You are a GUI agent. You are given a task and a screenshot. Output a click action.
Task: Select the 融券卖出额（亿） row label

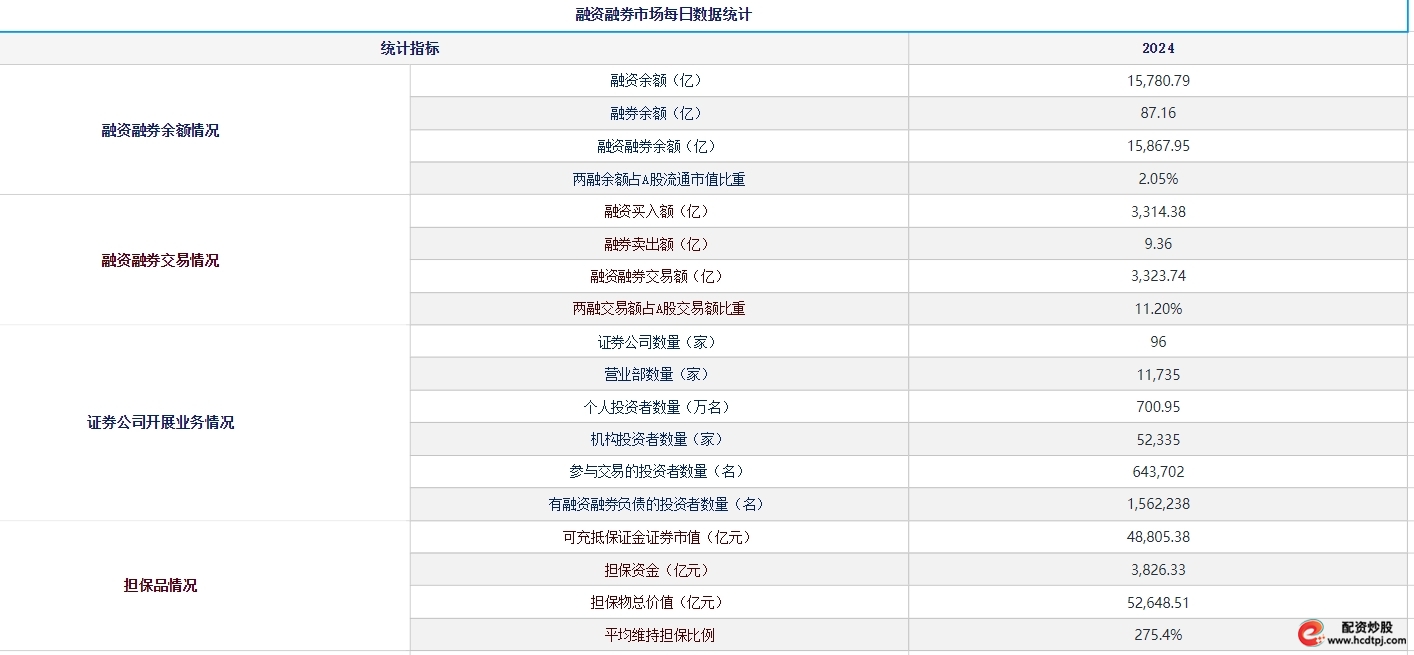coord(659,244)
